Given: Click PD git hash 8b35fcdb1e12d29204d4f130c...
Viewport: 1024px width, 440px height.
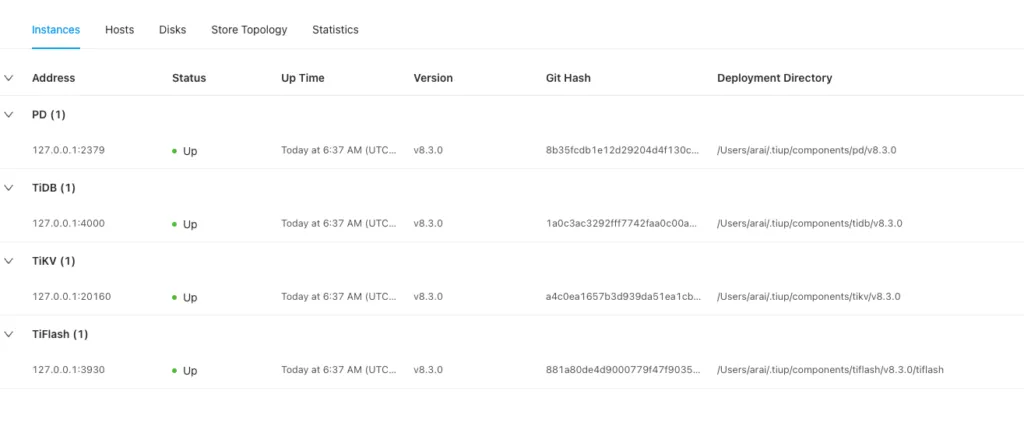Looking at the screenshot, I should (623, 150).
